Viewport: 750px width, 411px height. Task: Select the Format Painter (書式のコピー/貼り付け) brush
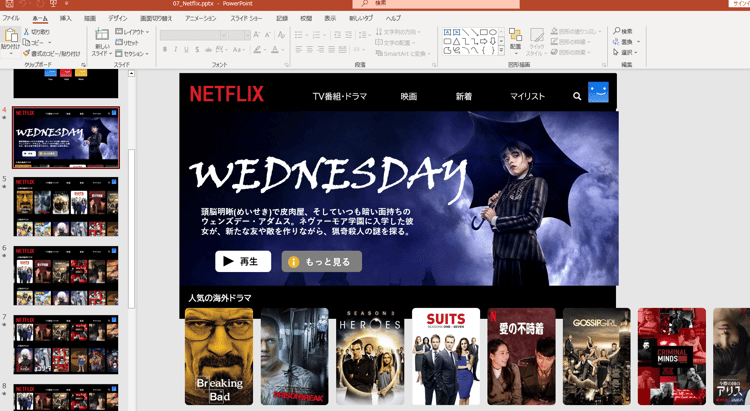coord(26,53)
